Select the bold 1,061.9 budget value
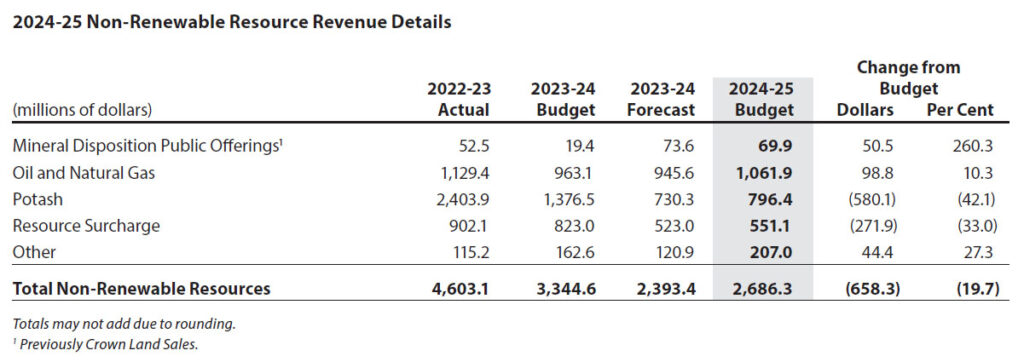The height and width of the screenshot is (362, 1024). coord(767,173)
